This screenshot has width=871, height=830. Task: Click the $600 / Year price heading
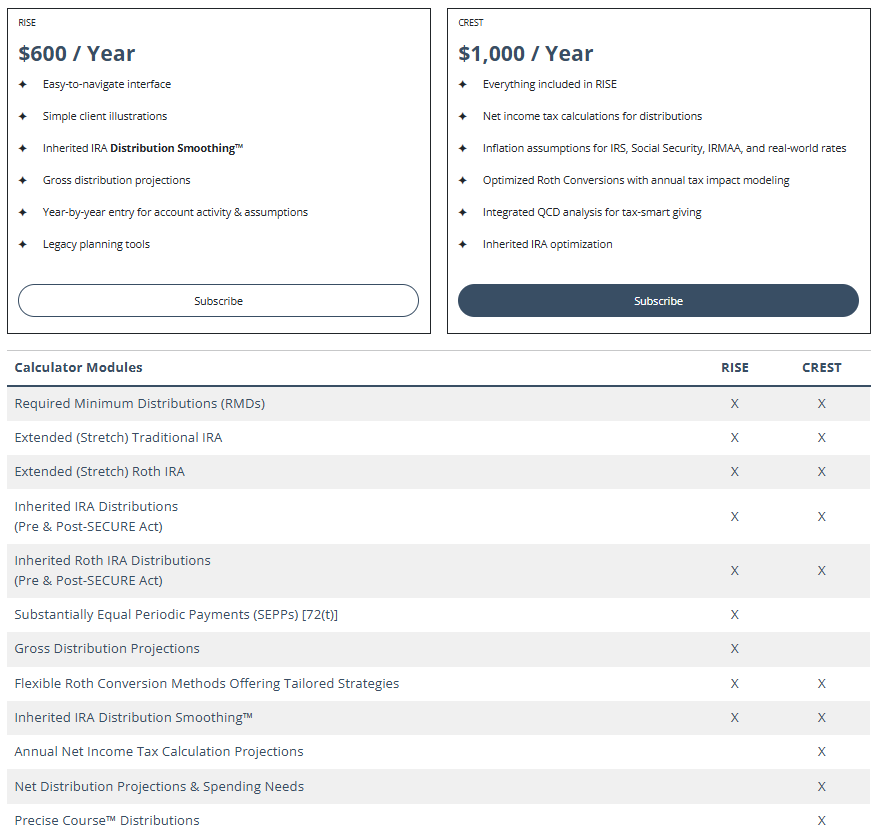click(x=77, y=53)
